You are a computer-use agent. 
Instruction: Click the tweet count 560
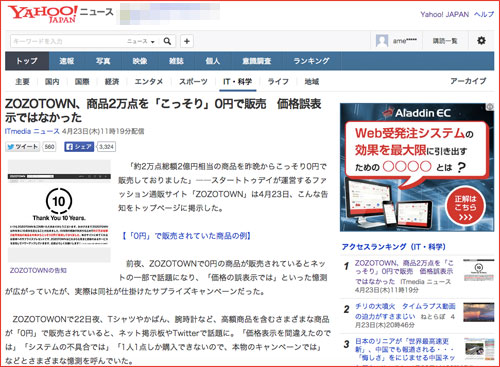49,147
